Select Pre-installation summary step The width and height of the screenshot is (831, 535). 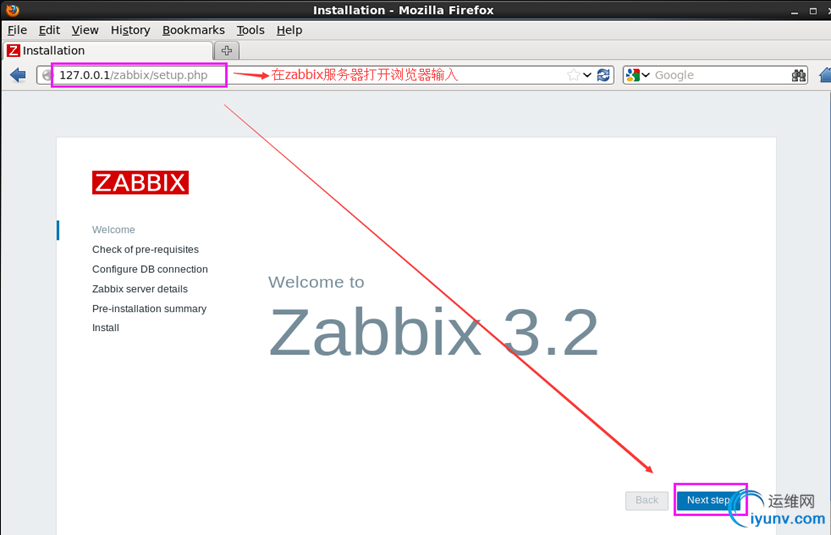coord(149,309)
